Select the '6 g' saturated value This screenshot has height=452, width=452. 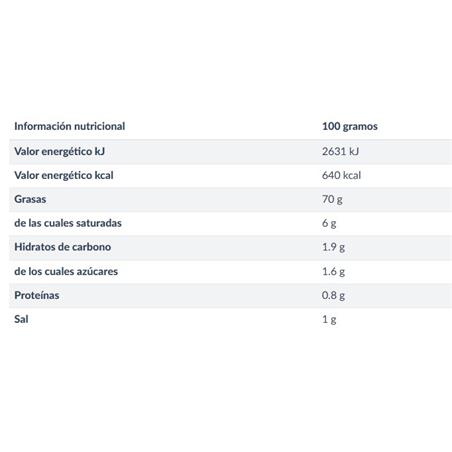point(329,223)
